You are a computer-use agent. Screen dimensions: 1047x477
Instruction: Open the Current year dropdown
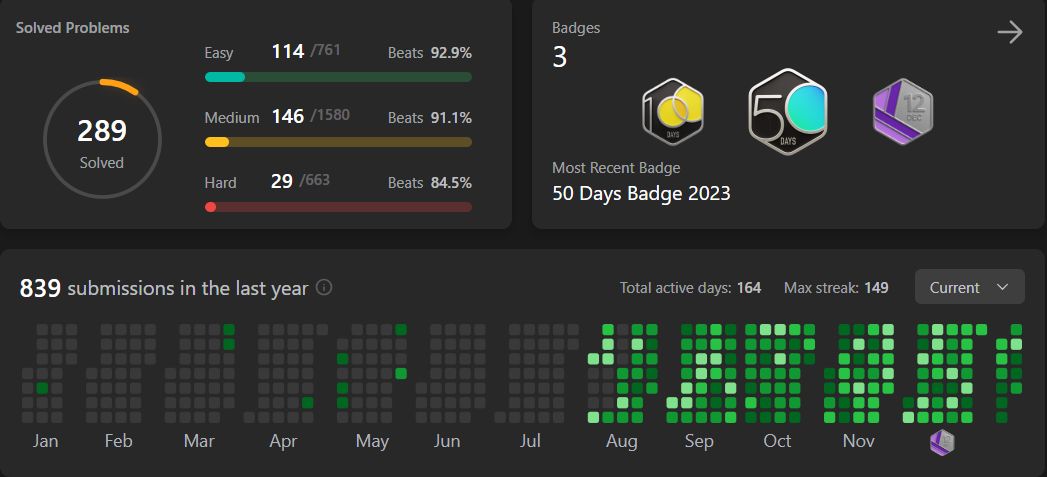click(969, 287)
